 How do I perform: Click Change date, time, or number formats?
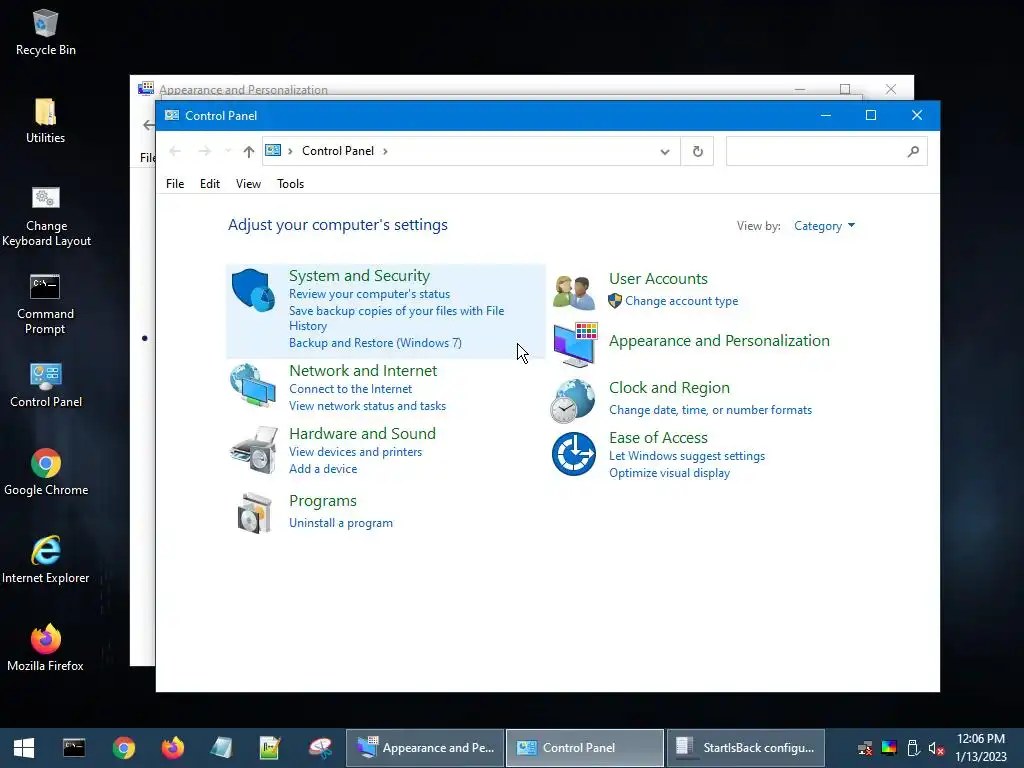coord(711,410)
